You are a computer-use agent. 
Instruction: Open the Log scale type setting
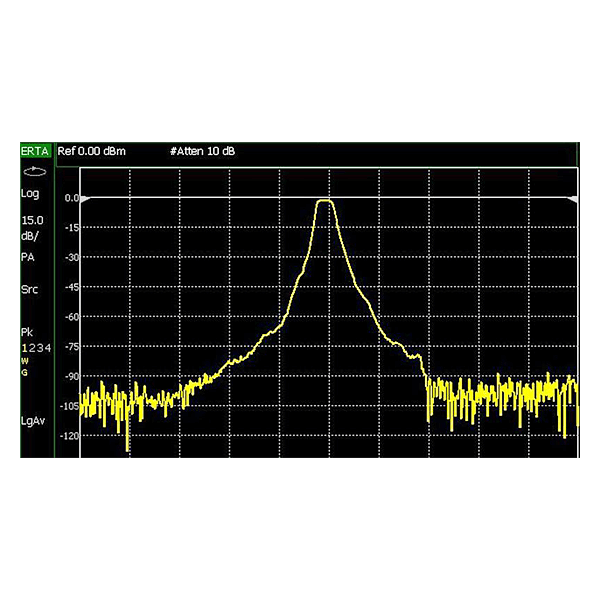(x=30, y=194)
